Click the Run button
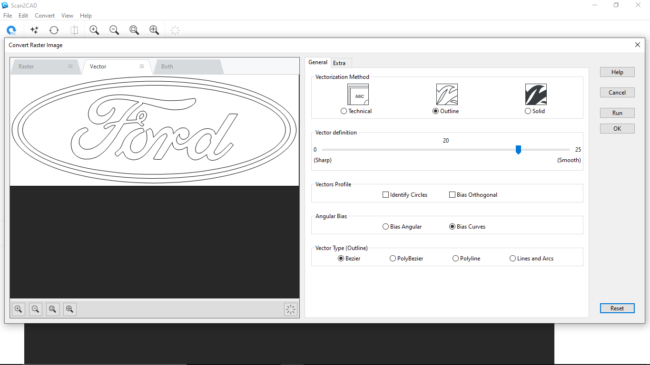 (617, 113)
